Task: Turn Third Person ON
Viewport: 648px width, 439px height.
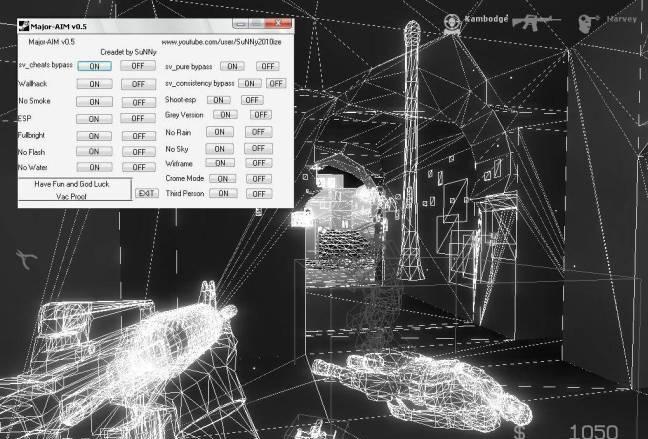Action: click(223, 193)
